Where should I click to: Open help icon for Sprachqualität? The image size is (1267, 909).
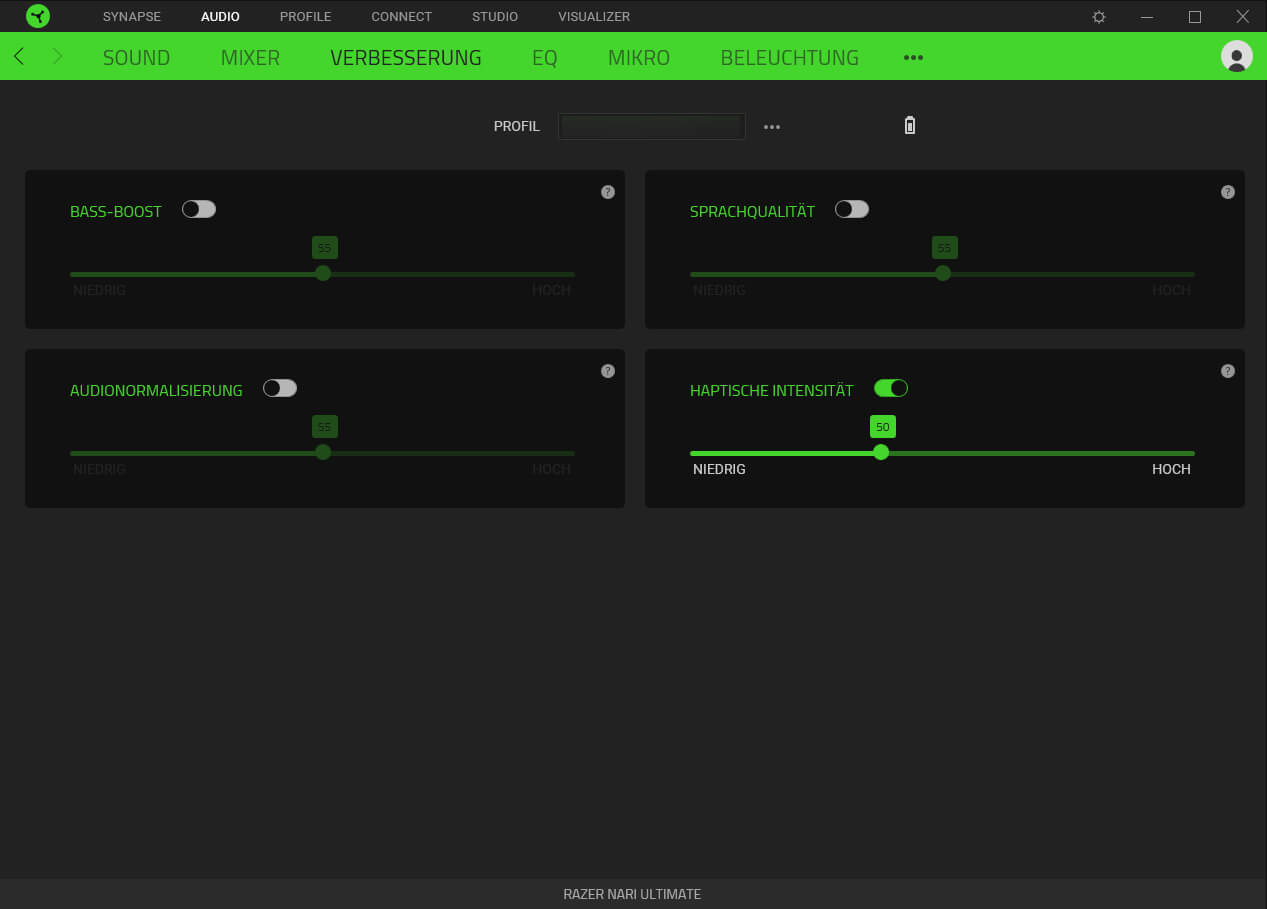(x=1227, y=192)
